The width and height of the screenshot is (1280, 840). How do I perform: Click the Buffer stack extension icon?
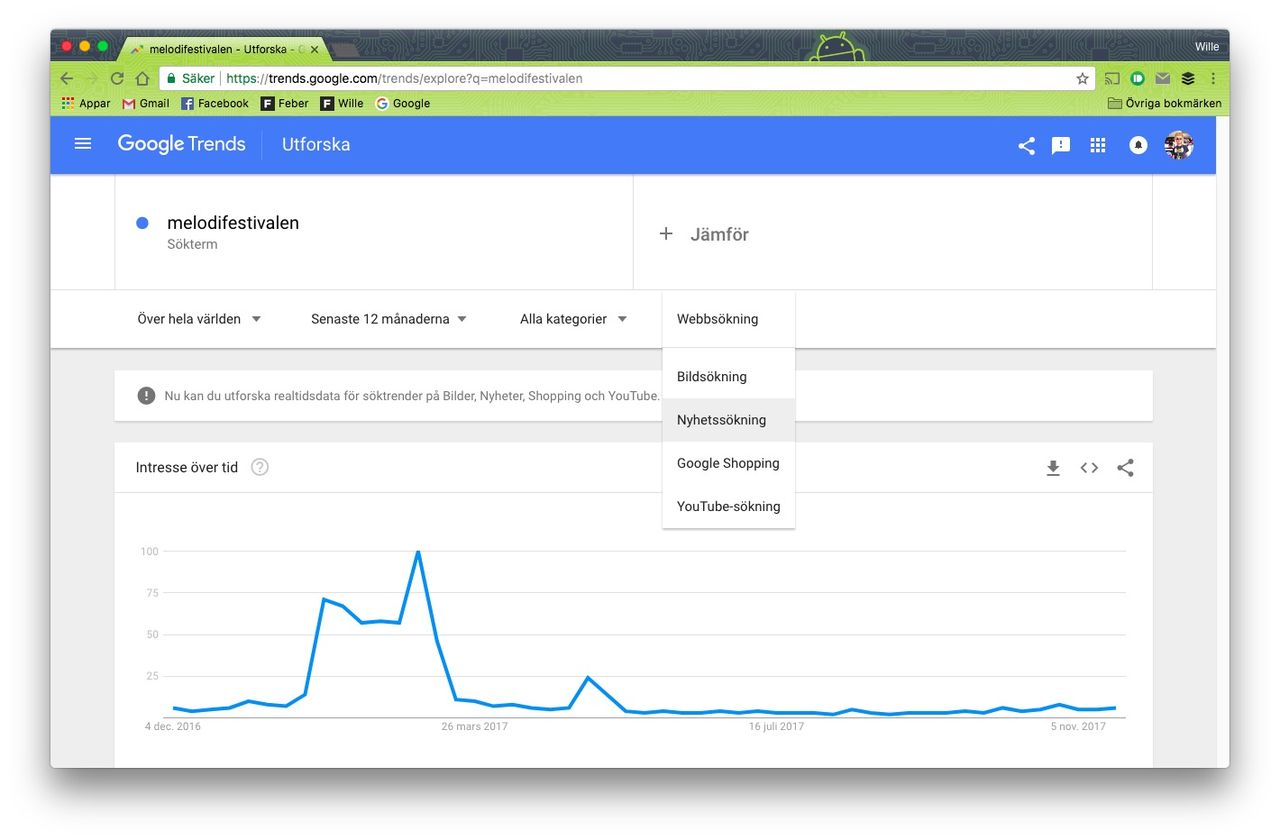click(1188, 78)
